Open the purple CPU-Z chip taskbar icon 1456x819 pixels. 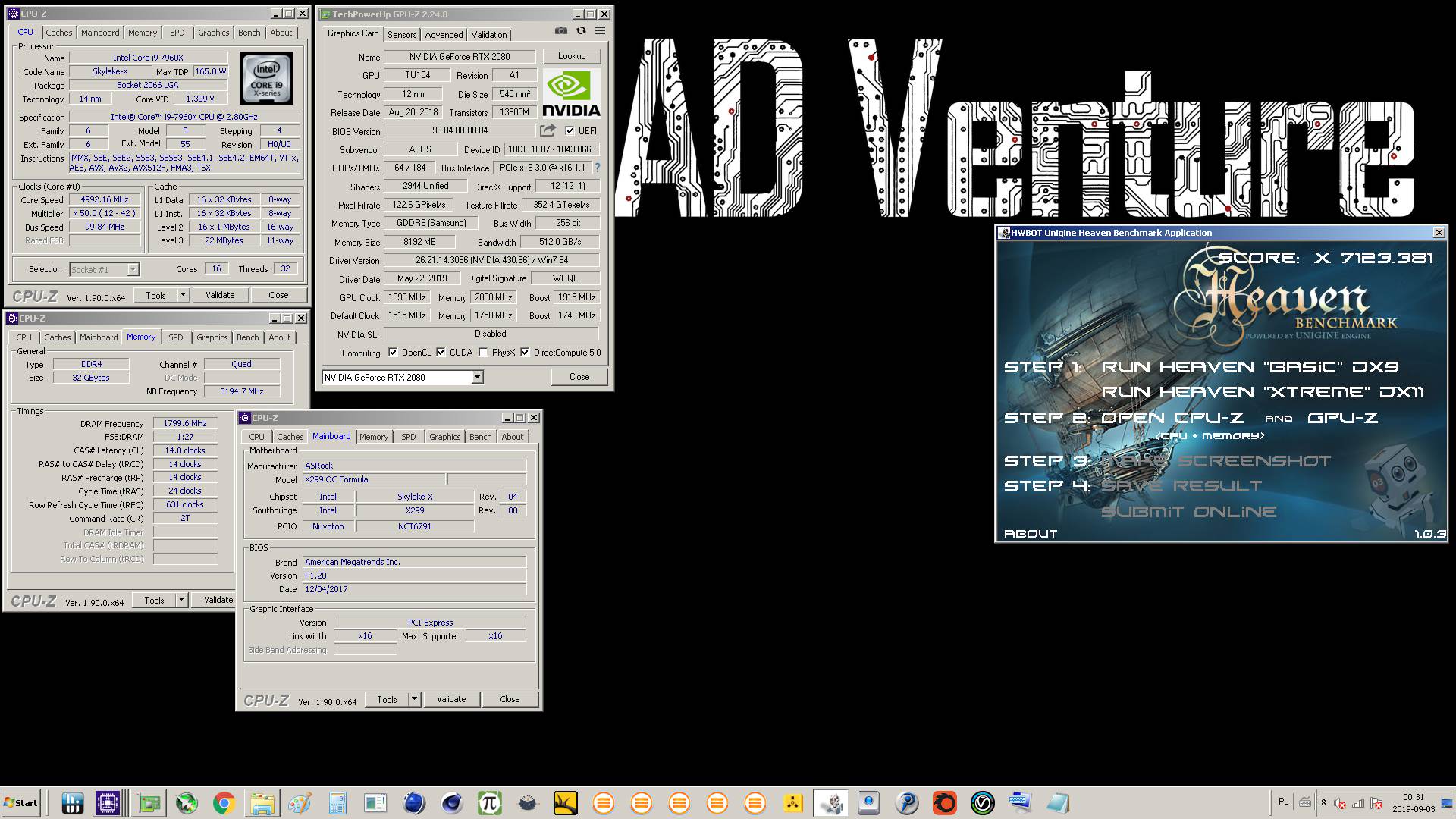coord(109,803)
